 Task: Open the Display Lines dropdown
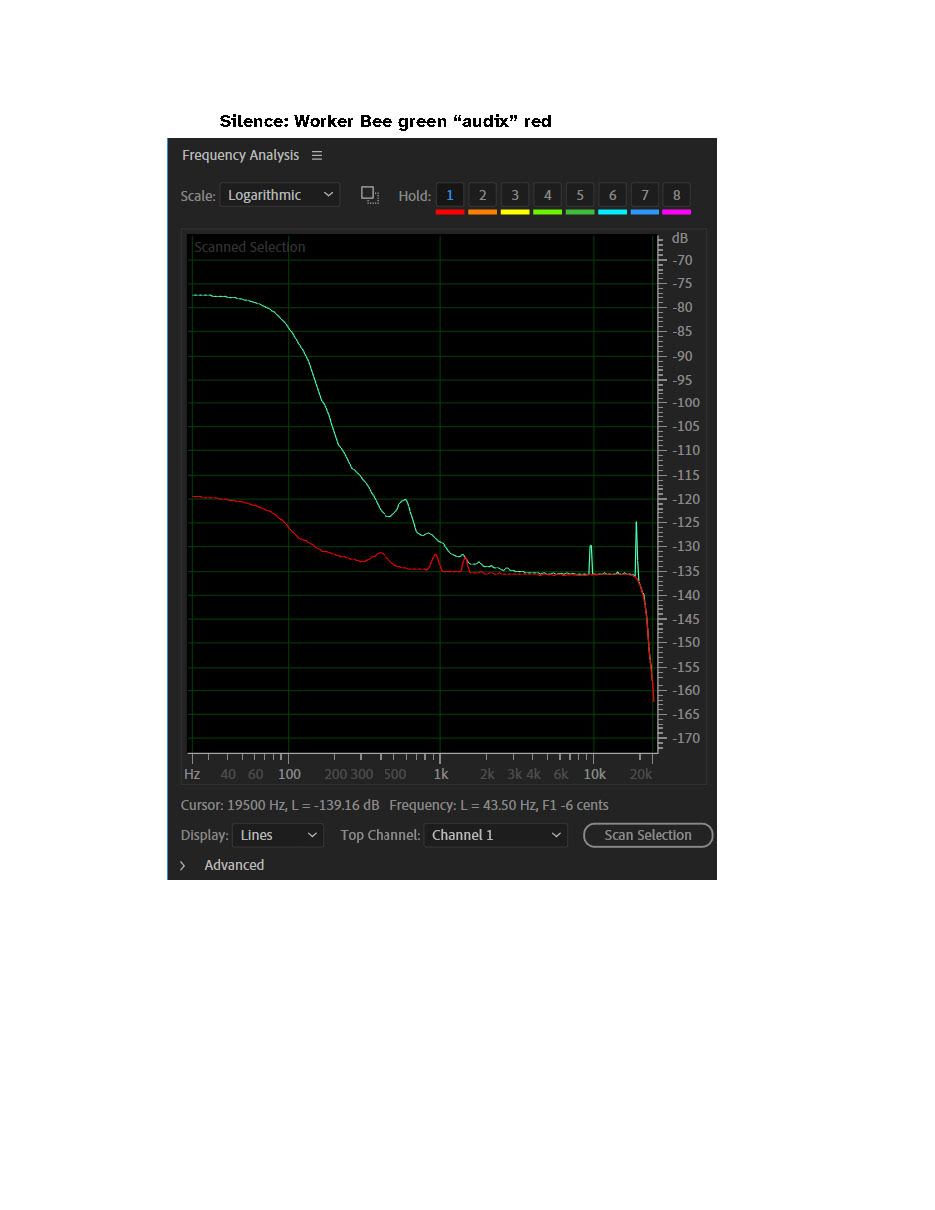pyautogui.click(x=278, y=835)
